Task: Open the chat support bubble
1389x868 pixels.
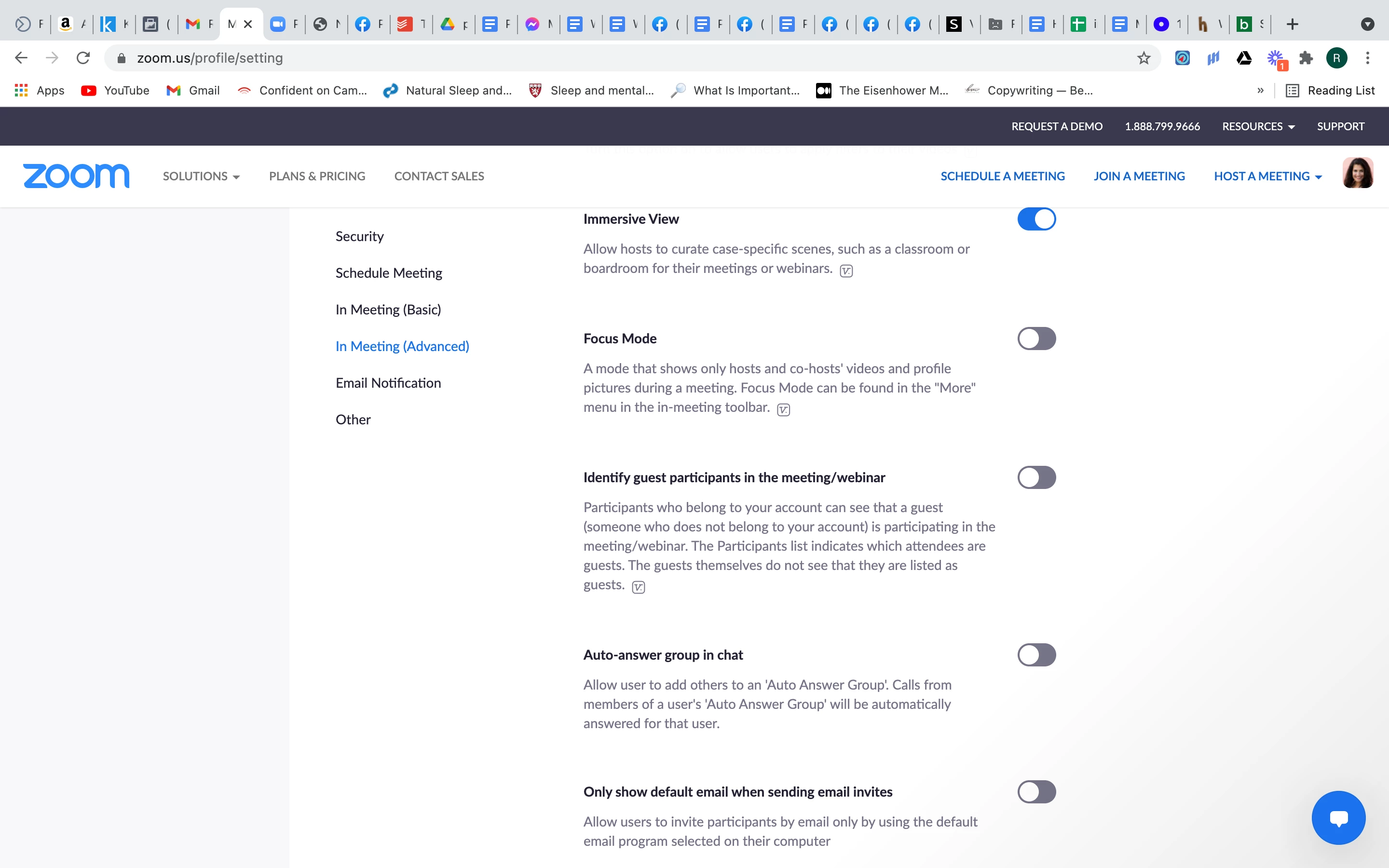Action: coord(1338,817)
